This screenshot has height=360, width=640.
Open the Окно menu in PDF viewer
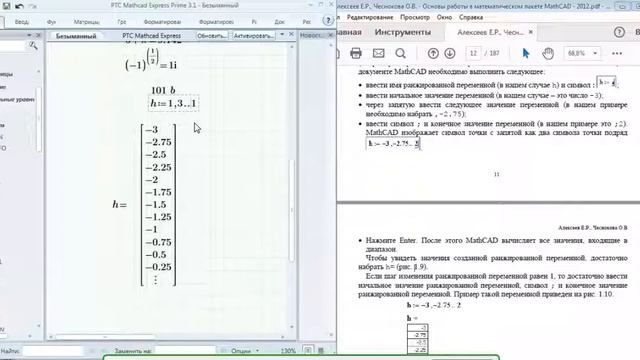click(x=444, y=17)
